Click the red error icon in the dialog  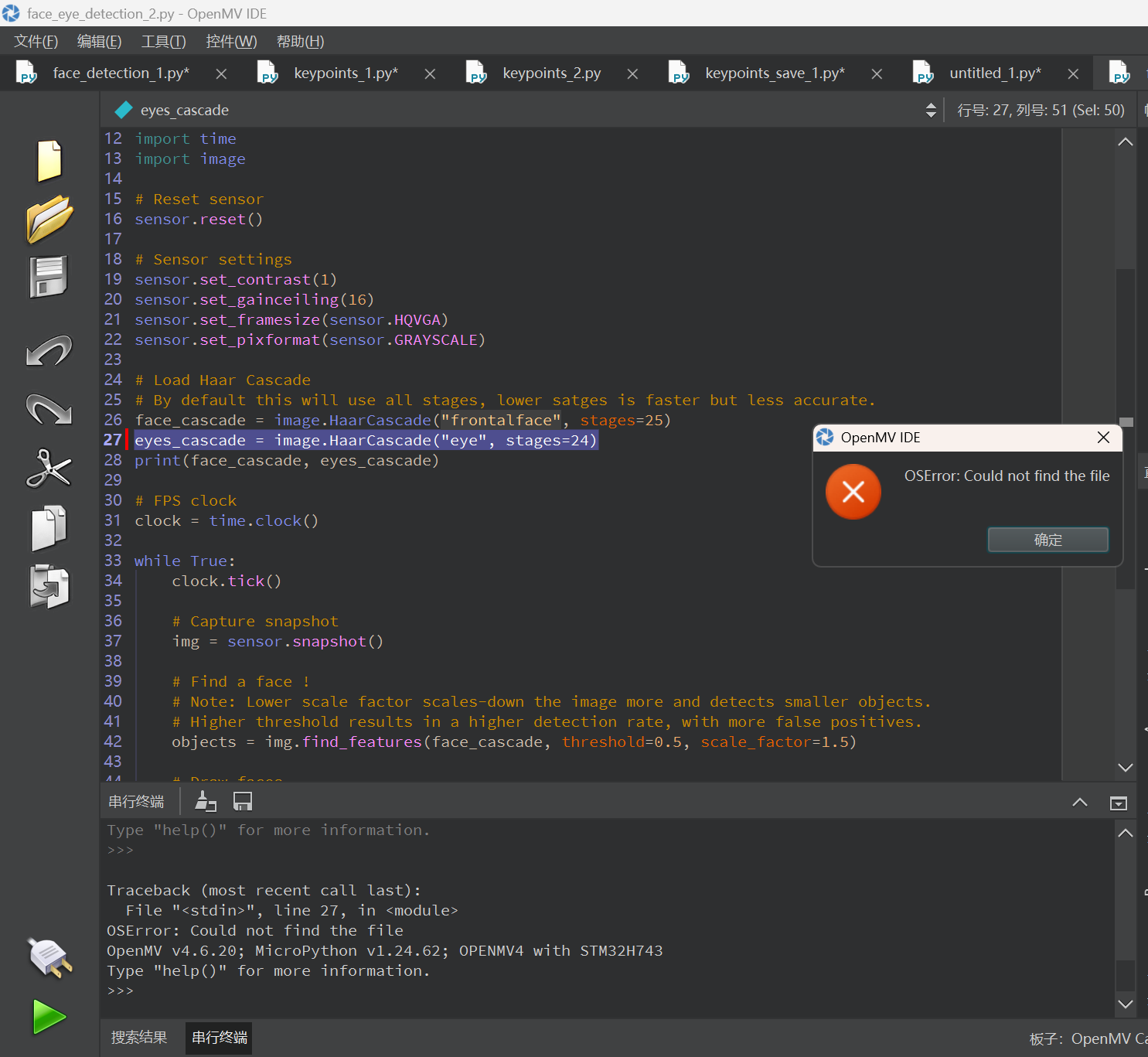click(853, 492)
